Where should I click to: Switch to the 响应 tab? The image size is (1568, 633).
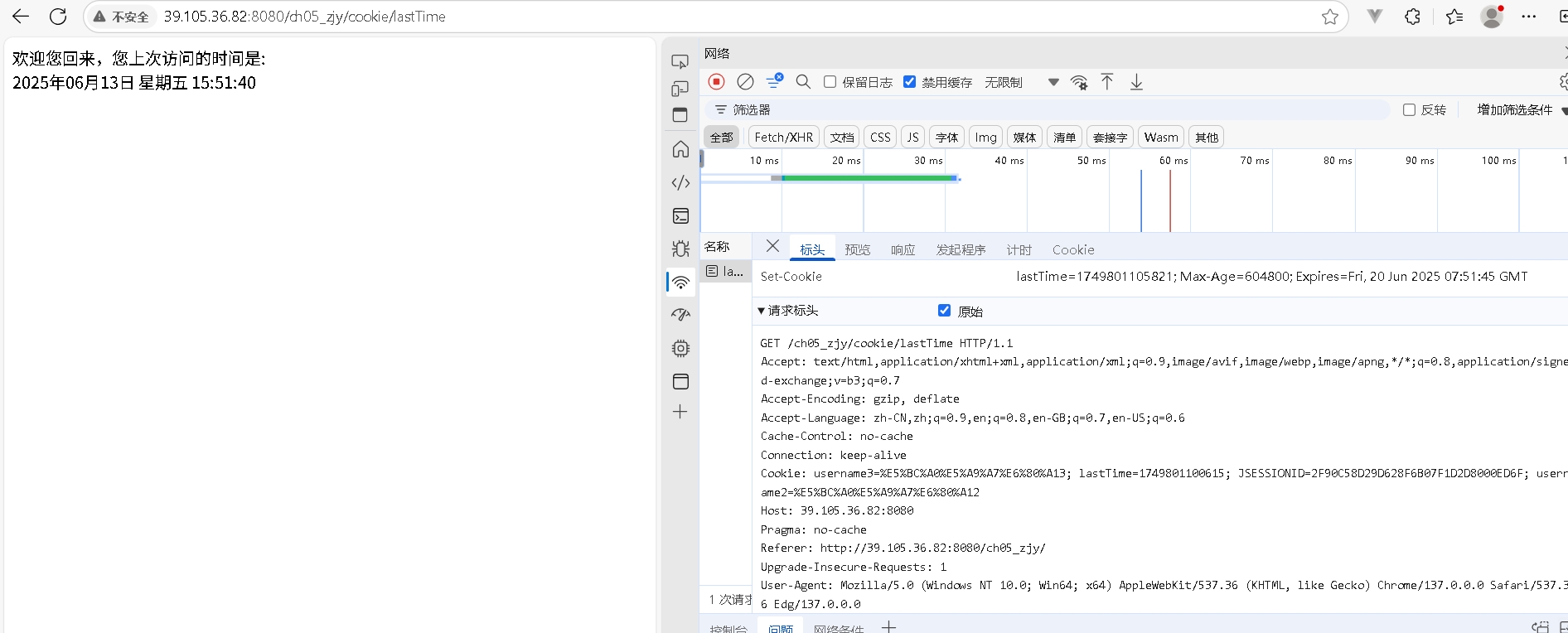click(x=903, y=249)
